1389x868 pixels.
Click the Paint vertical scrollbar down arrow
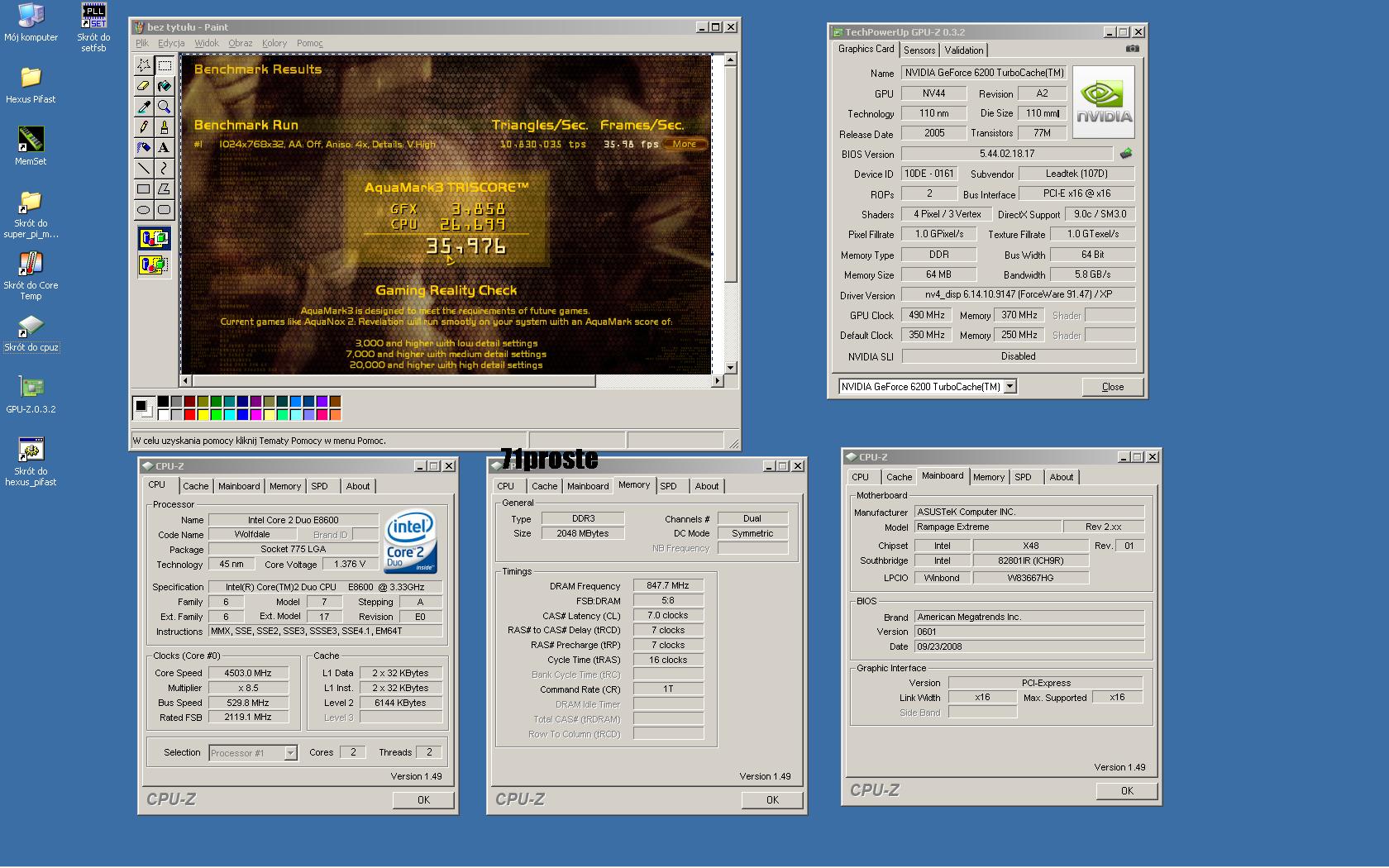[730, 368]
